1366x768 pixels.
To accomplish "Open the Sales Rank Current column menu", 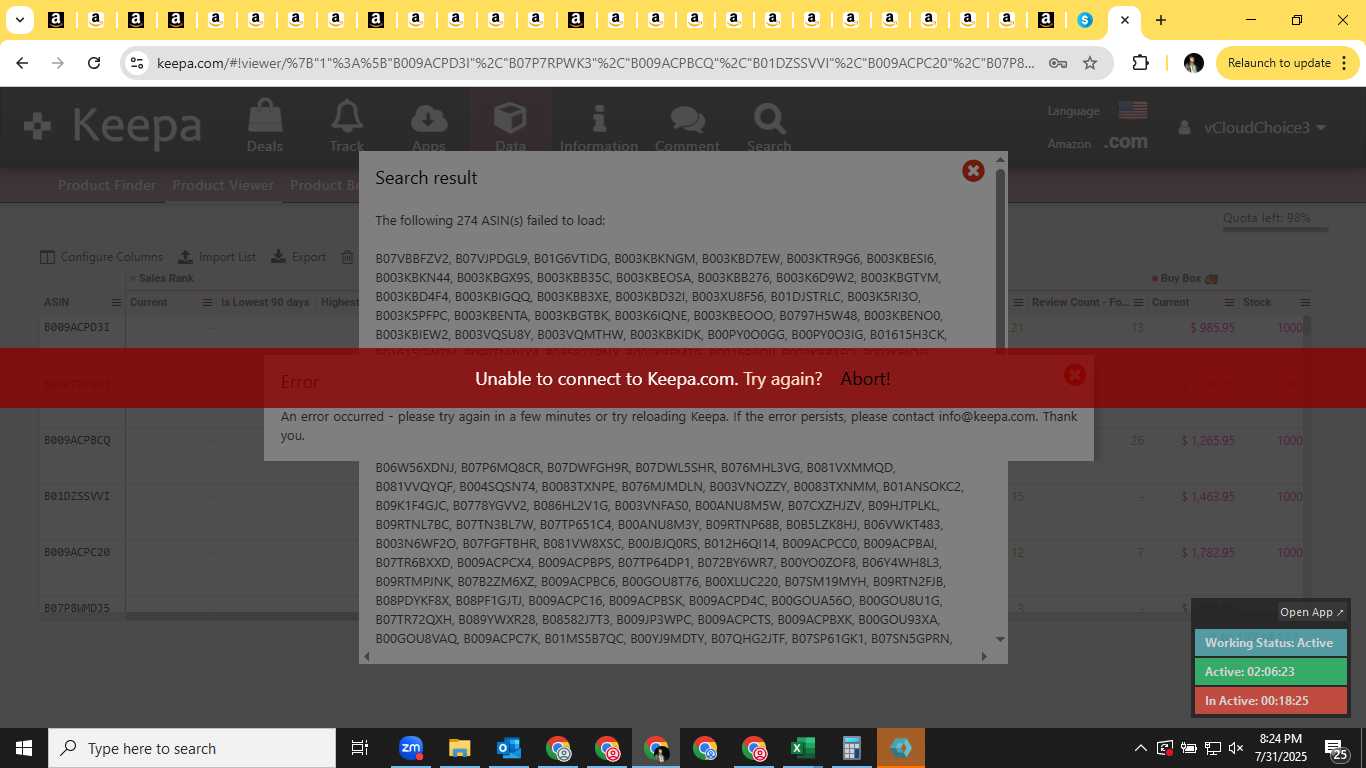I will (208, 302).
